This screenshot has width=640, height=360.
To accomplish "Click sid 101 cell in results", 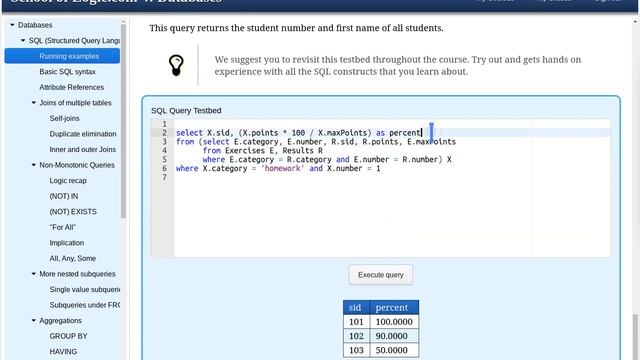I will pyautogui.click(x=356, y=322).
